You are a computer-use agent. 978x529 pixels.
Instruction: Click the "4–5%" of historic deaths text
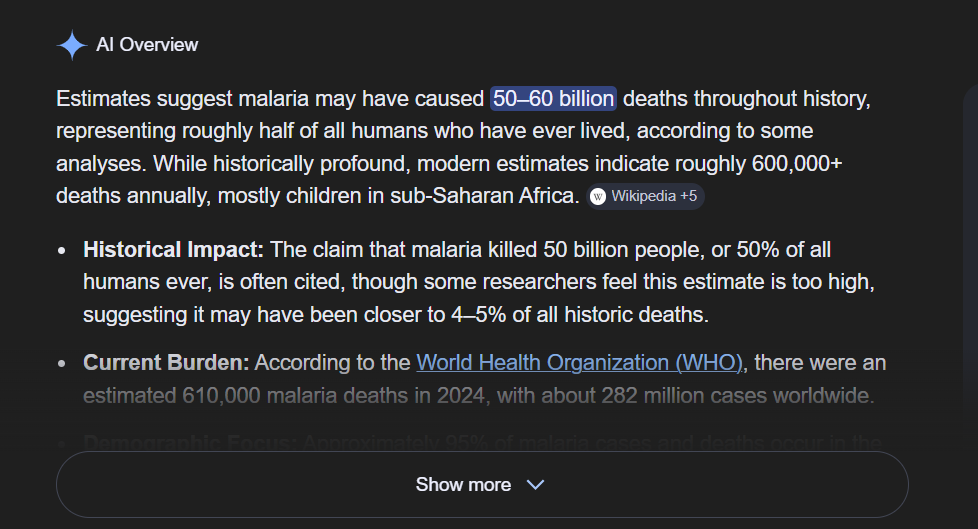pos(479,315)
